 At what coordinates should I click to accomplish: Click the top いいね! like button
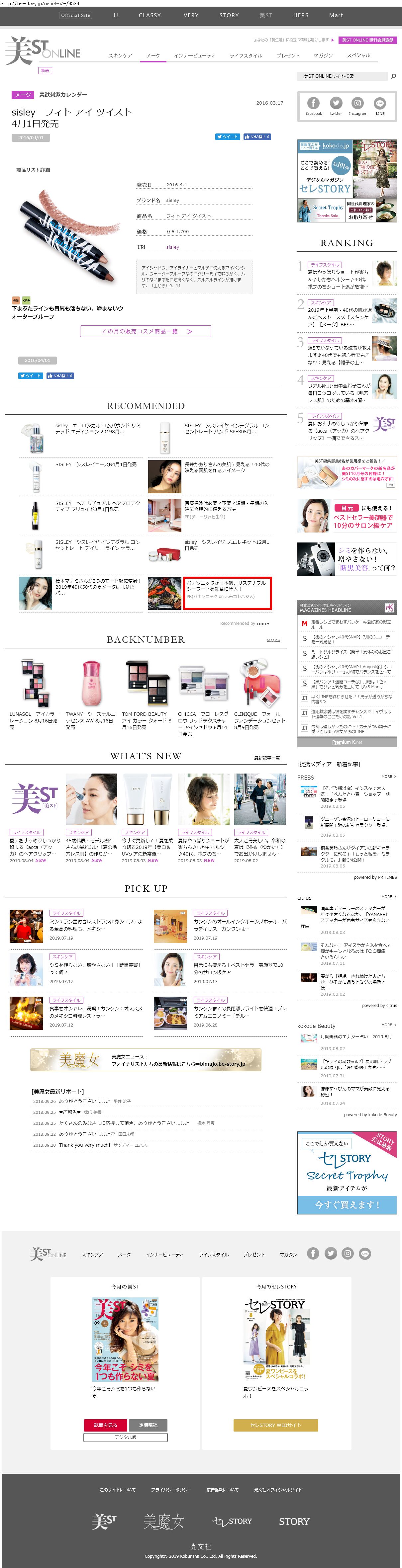point(257,137)
